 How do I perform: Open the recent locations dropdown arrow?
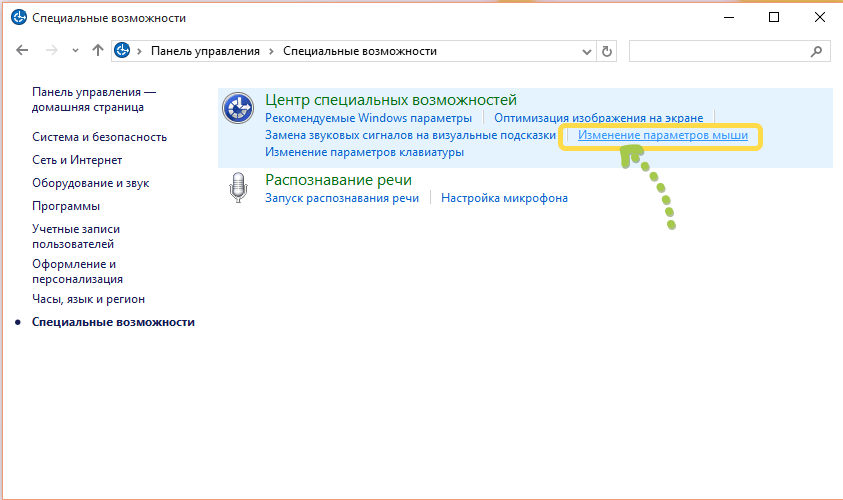coord(75,51)
